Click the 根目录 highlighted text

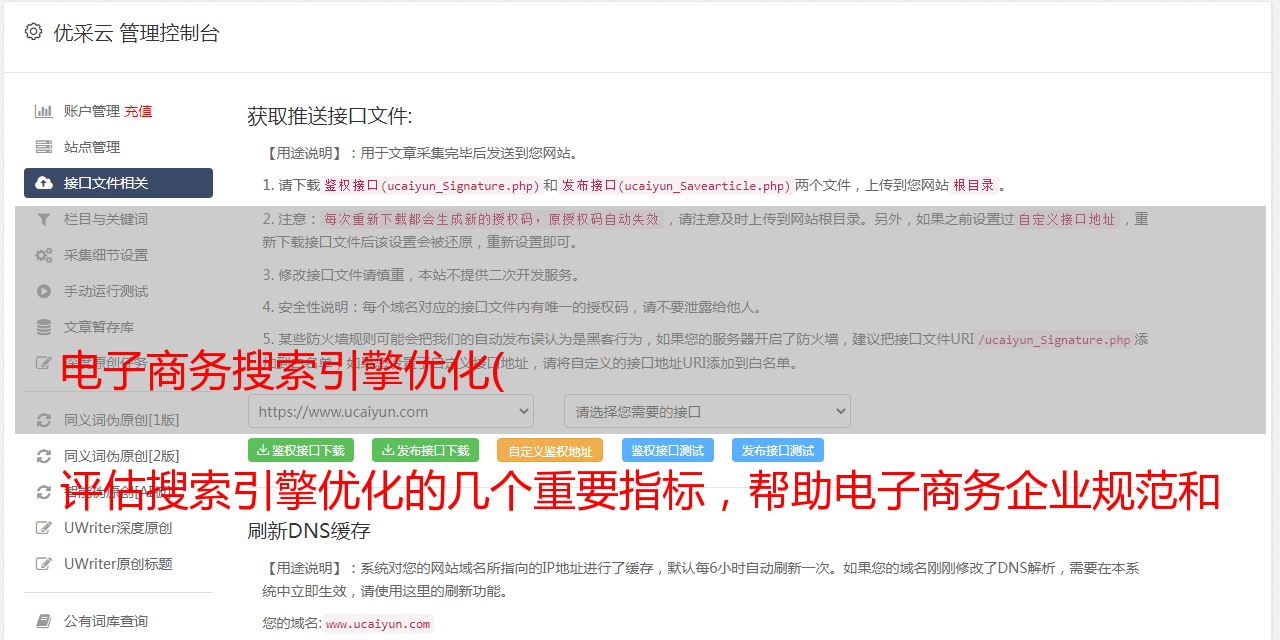point(974,185)
